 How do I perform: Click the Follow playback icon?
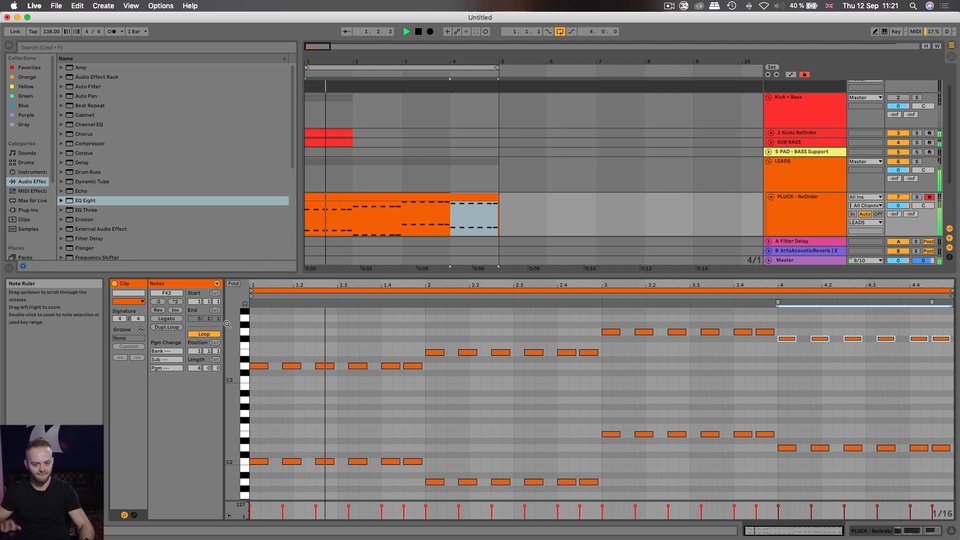346,31
